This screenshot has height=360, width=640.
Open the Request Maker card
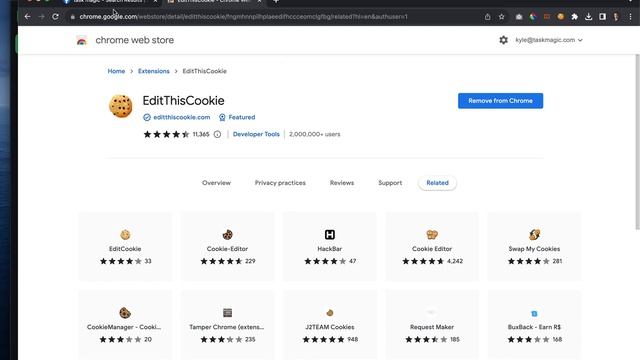(432, 325)
